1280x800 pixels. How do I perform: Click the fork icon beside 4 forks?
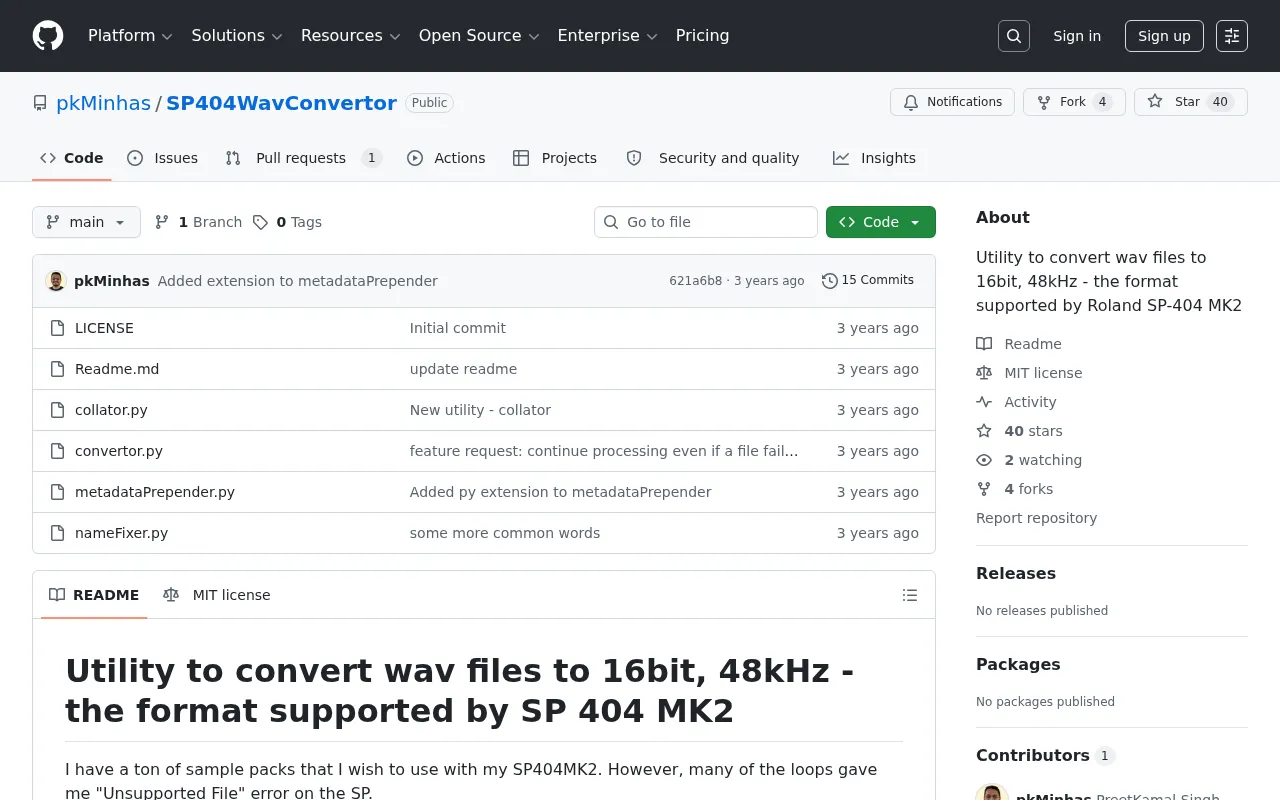[x=984, y=489]
